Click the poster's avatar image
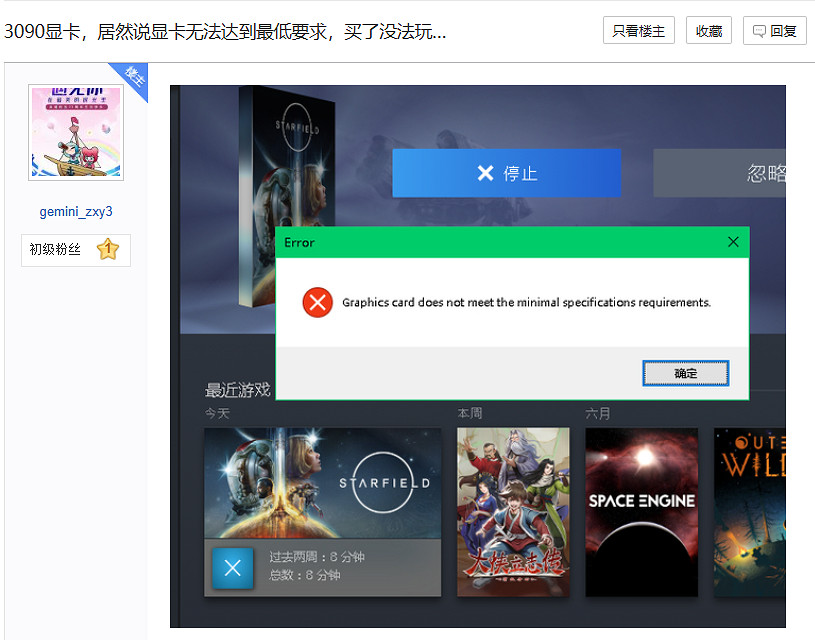The width and height of the screenshot is (815, 640). [75, 131]
